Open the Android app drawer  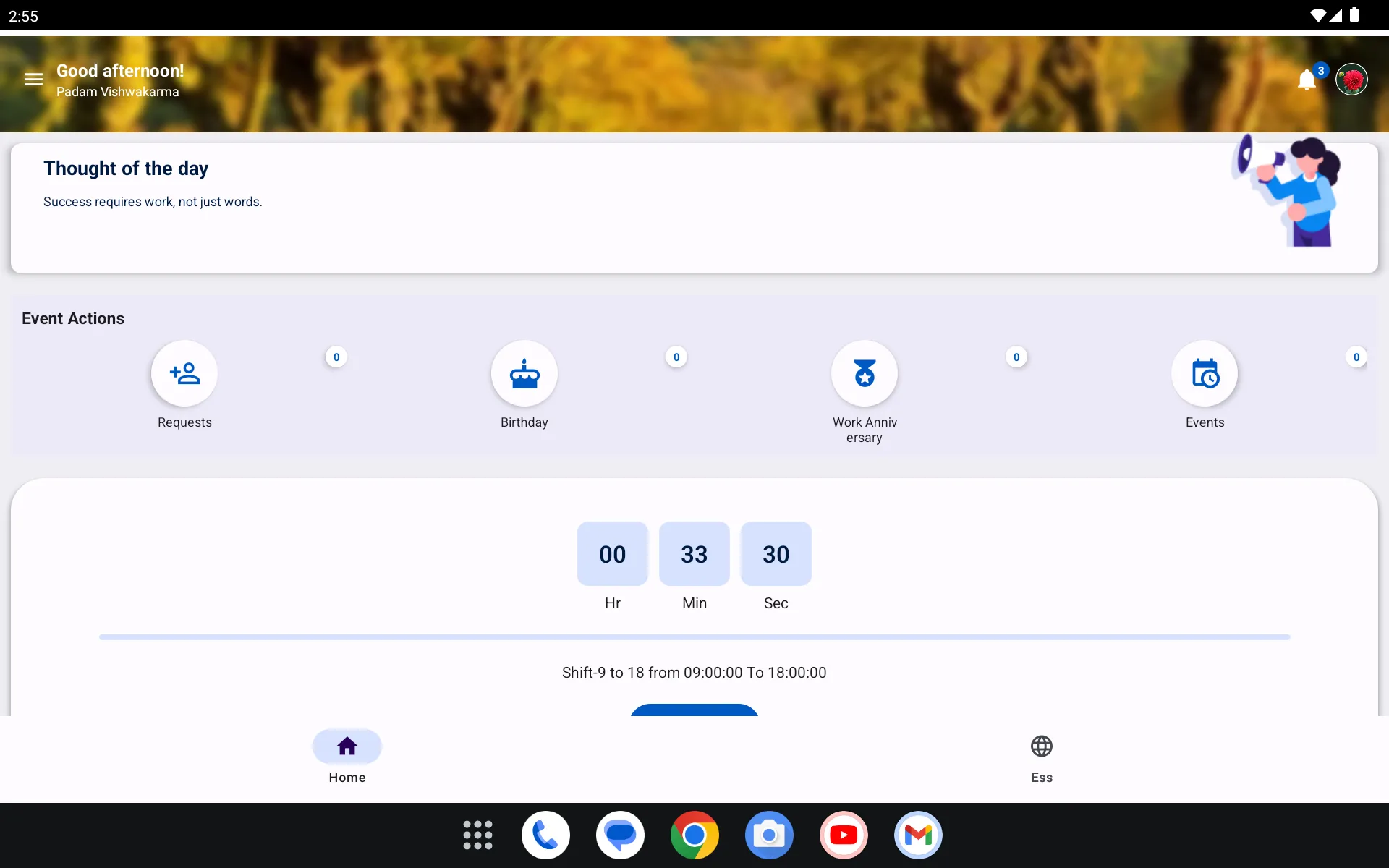[477, 835]
